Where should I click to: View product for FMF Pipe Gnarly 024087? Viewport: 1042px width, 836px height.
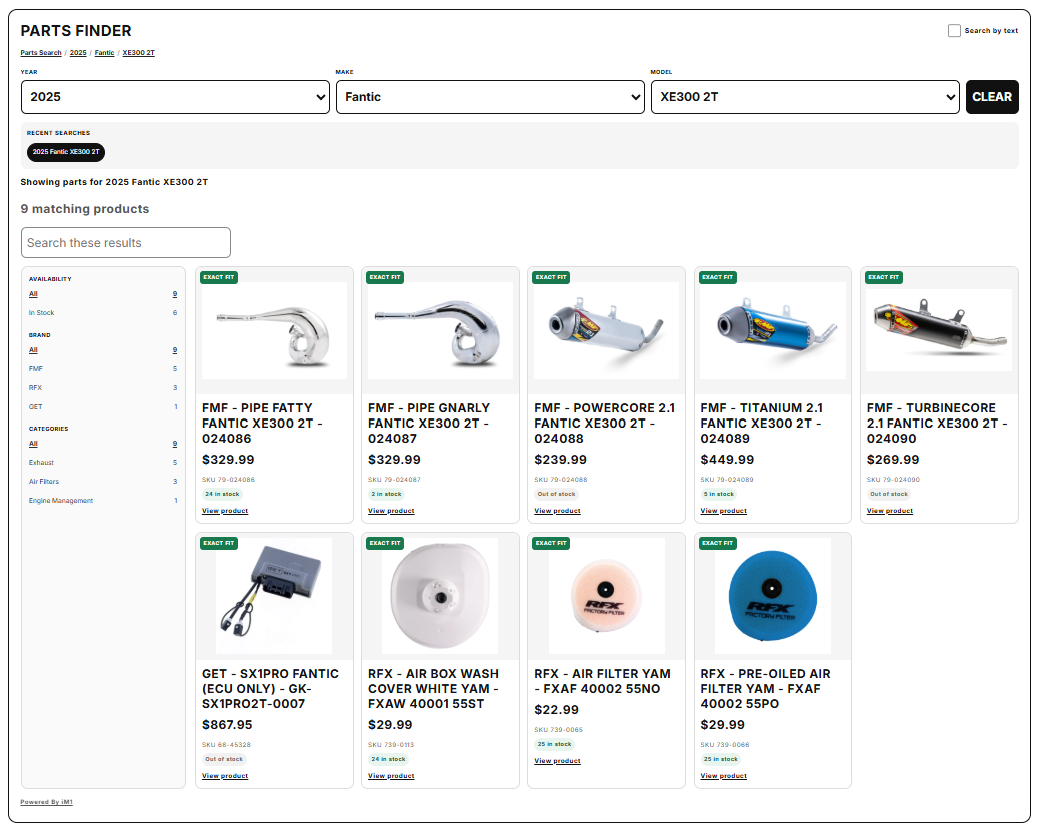point(391,511)
